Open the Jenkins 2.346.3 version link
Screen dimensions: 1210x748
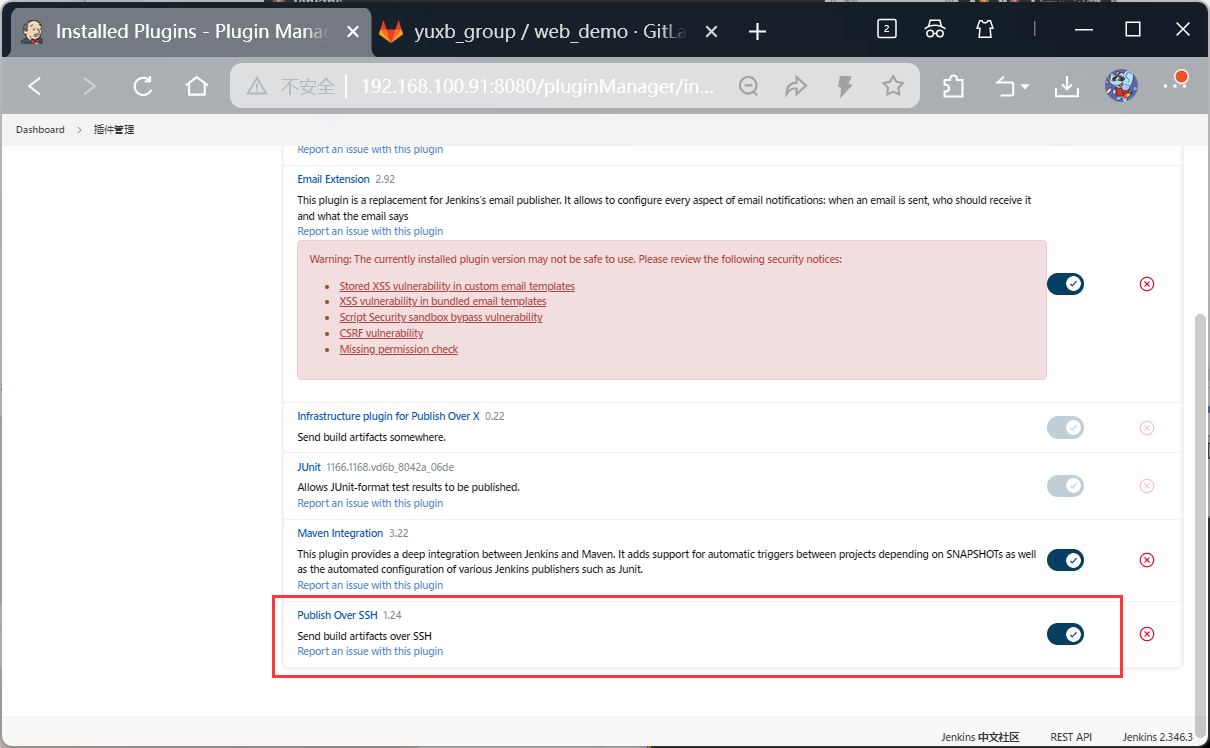click(x=1157, y=737)
